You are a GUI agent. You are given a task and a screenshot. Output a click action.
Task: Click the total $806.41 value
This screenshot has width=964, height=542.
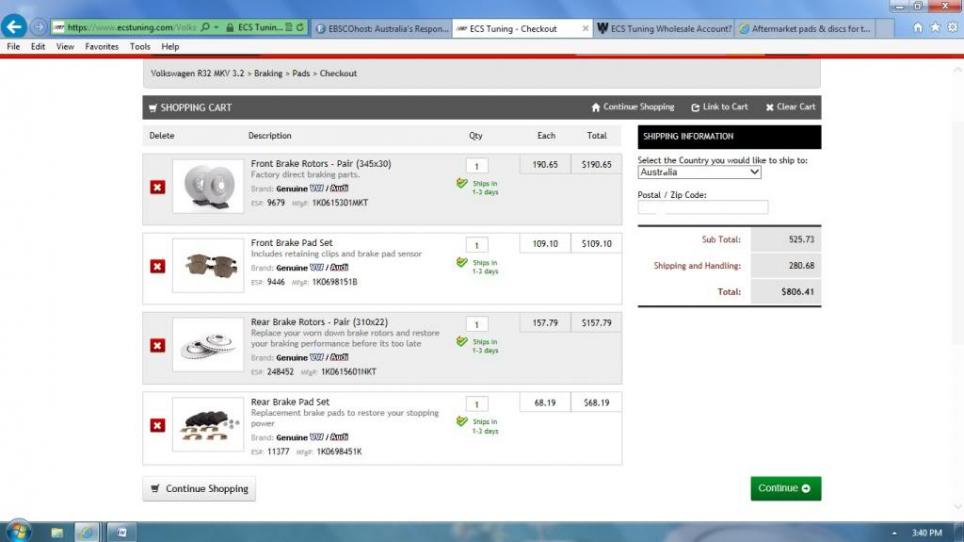[797, 292]
